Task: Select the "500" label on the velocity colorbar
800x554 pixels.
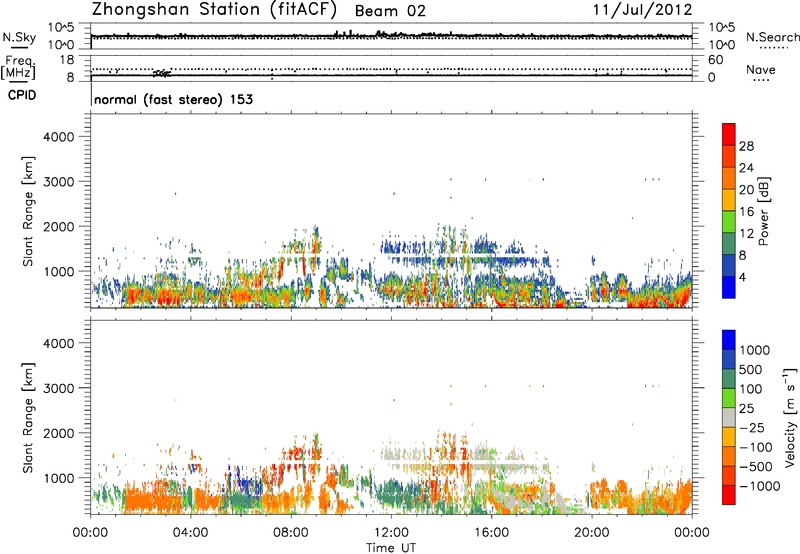Action: [751, 370]
